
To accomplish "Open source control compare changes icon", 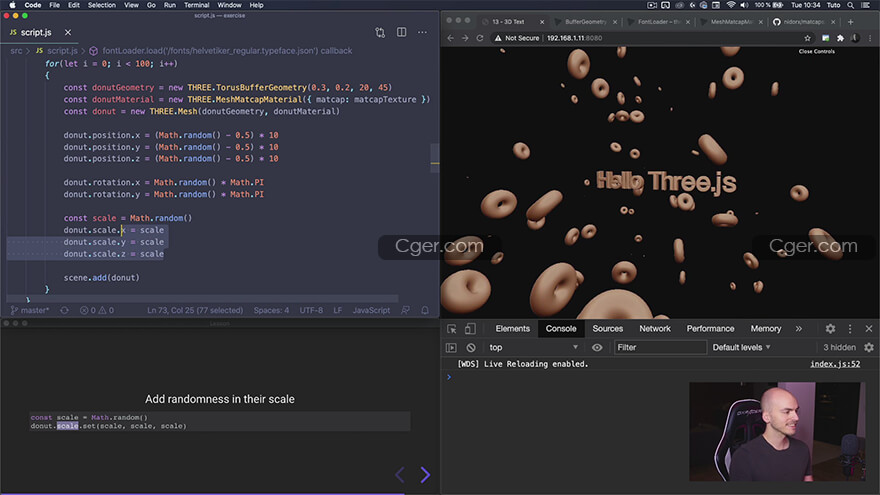I will [380, 33].
